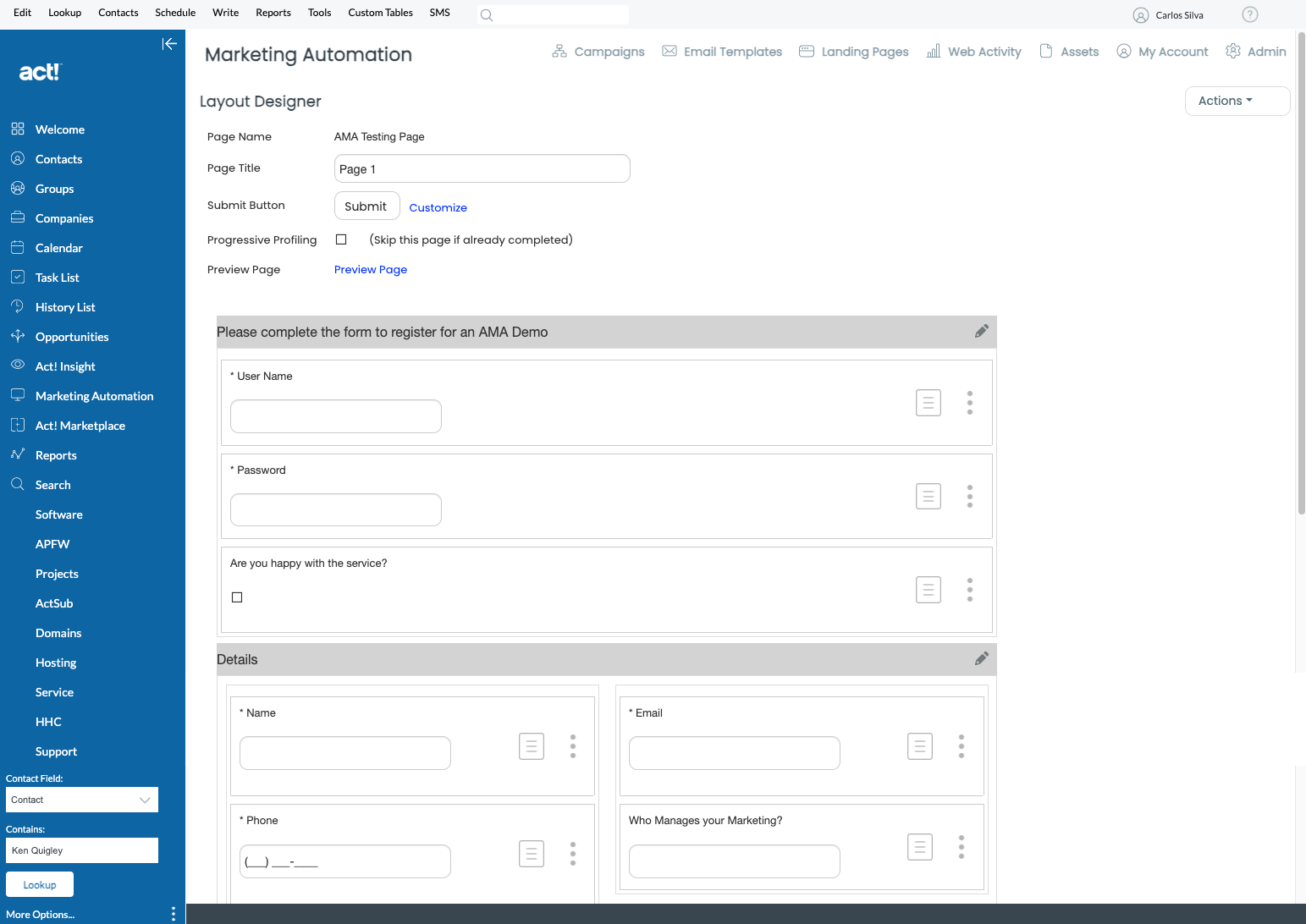The image size is (1306, 924).
Task: Open three-dot menu for Phone field
Action: pyautogui.click(x=573, y=854)
